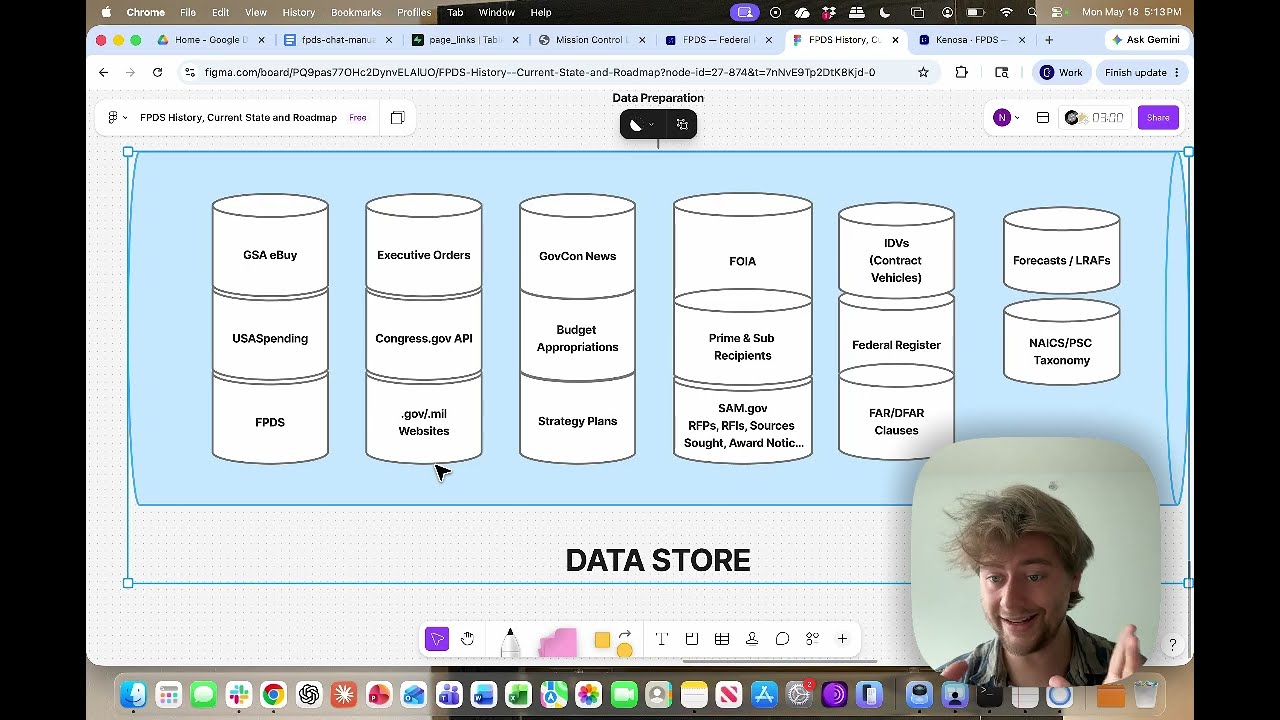The width and height of the screenshot is (1280, 720).
Task: Select the GSA eBuy cylinder
Action: (270, 247)
